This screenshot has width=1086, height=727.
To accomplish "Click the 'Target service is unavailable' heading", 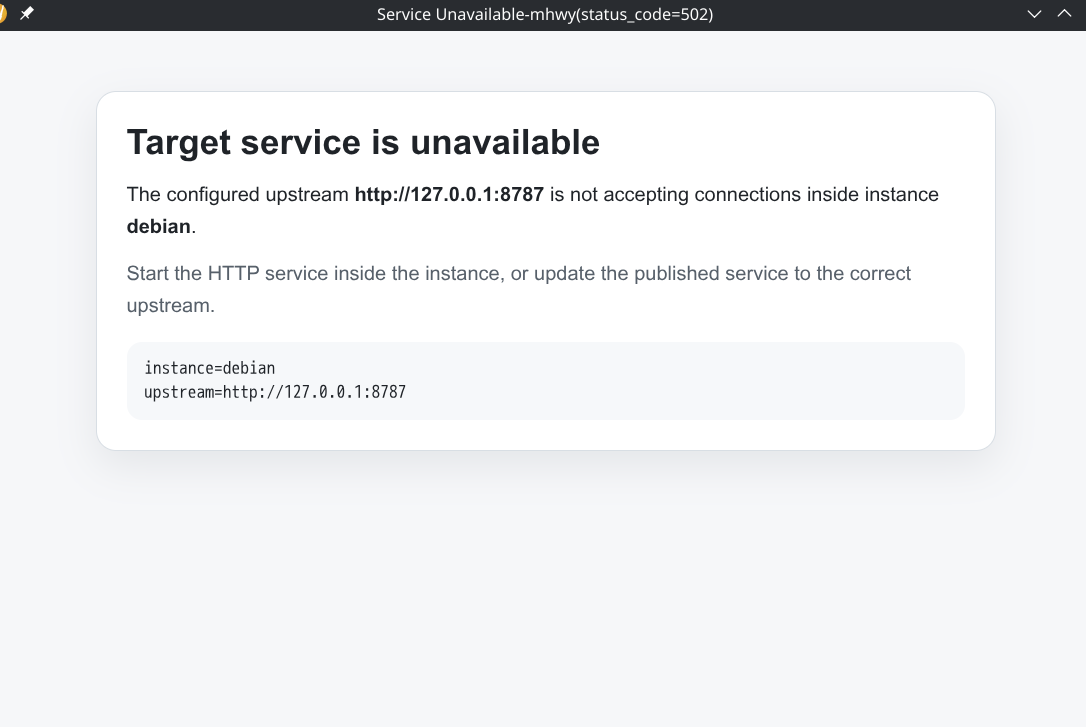I will point(363,143).
